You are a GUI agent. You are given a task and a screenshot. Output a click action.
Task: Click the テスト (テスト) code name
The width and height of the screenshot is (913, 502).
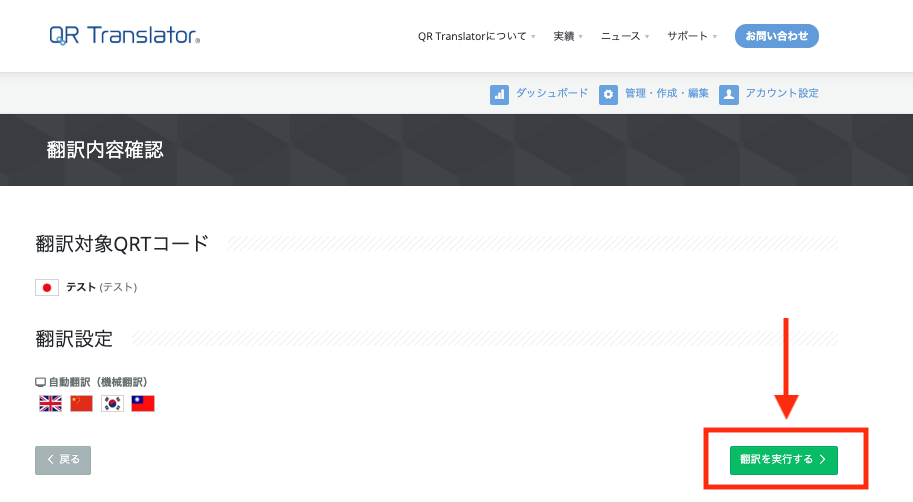coord(101,288)
